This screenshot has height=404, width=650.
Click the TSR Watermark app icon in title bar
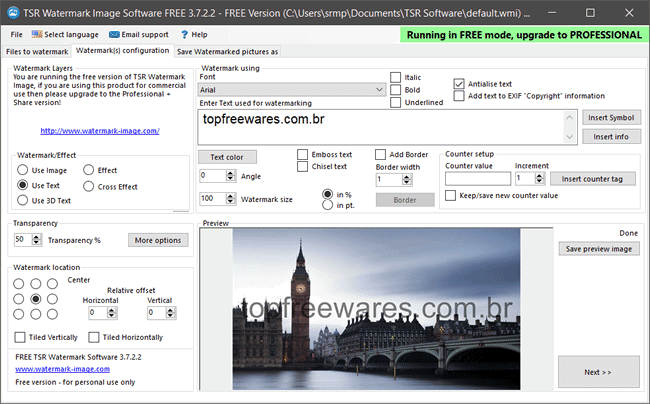pyautogui.click(x=11, y=11)
